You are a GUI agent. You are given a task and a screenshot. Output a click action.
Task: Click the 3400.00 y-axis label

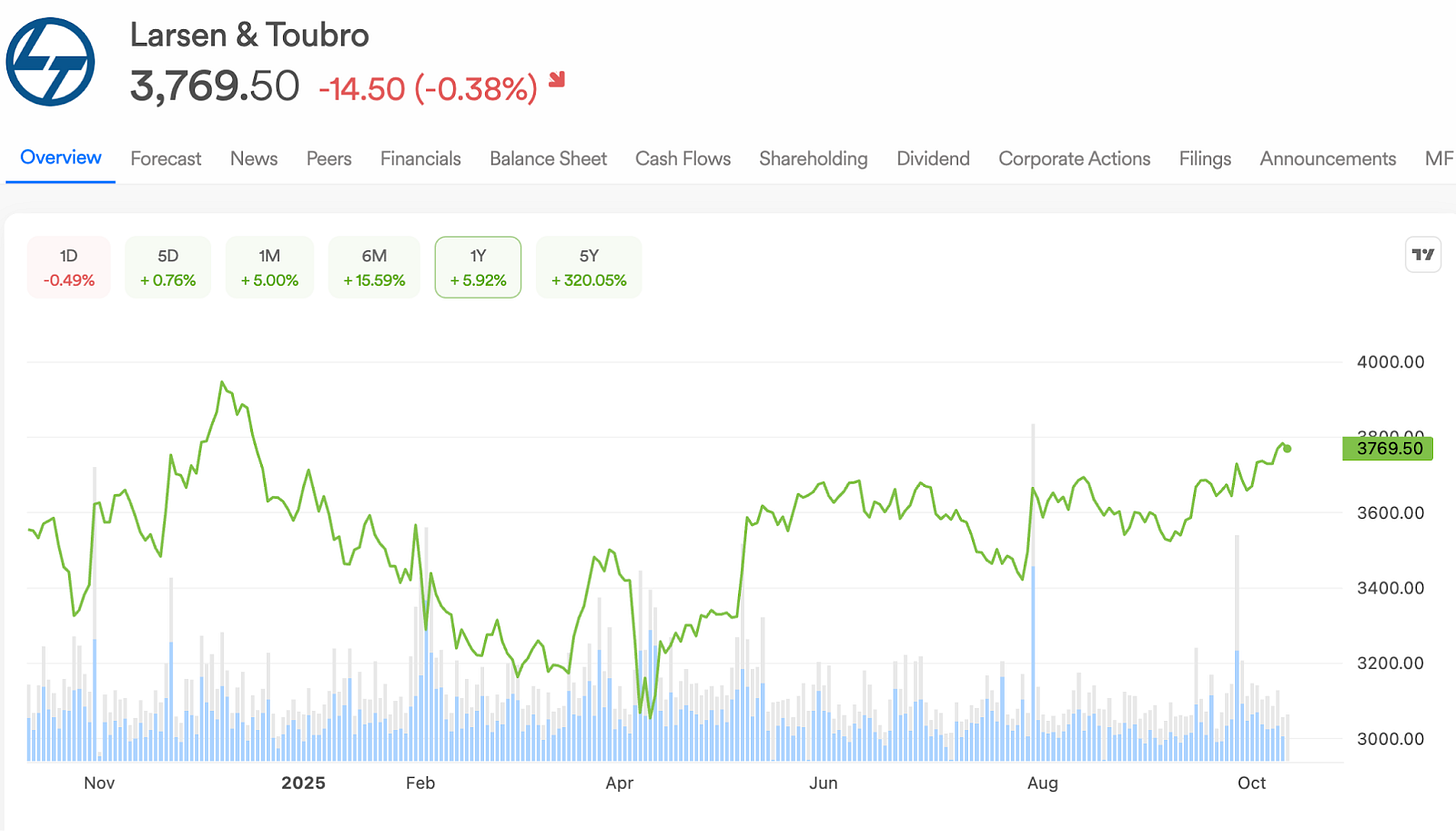pyautogui.click(x=1389, y=588)
